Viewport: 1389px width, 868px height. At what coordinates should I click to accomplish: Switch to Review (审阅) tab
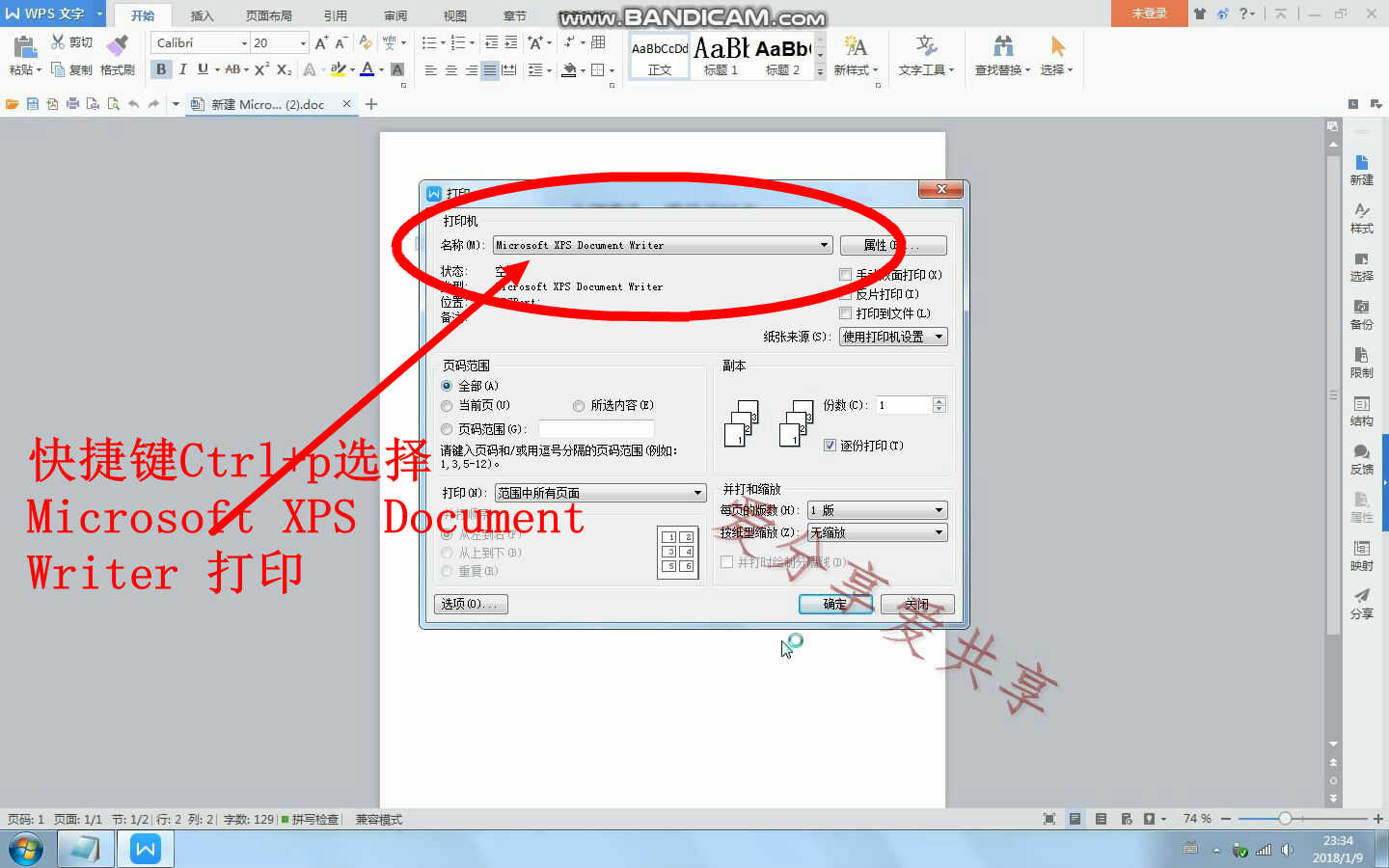395,15
